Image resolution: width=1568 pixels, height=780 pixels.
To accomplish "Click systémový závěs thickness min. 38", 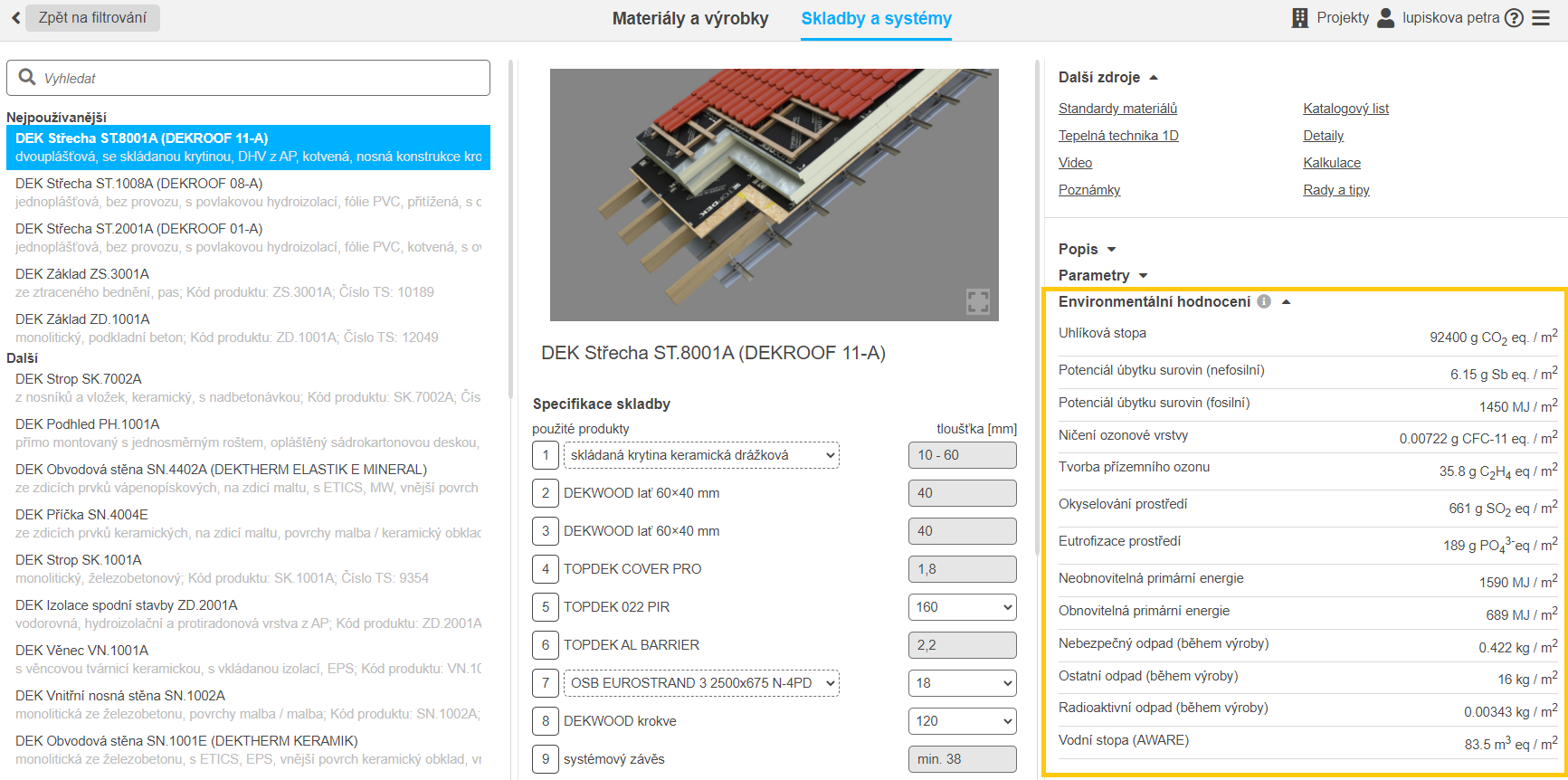I will pyautogui.click(x=962, y=759).
